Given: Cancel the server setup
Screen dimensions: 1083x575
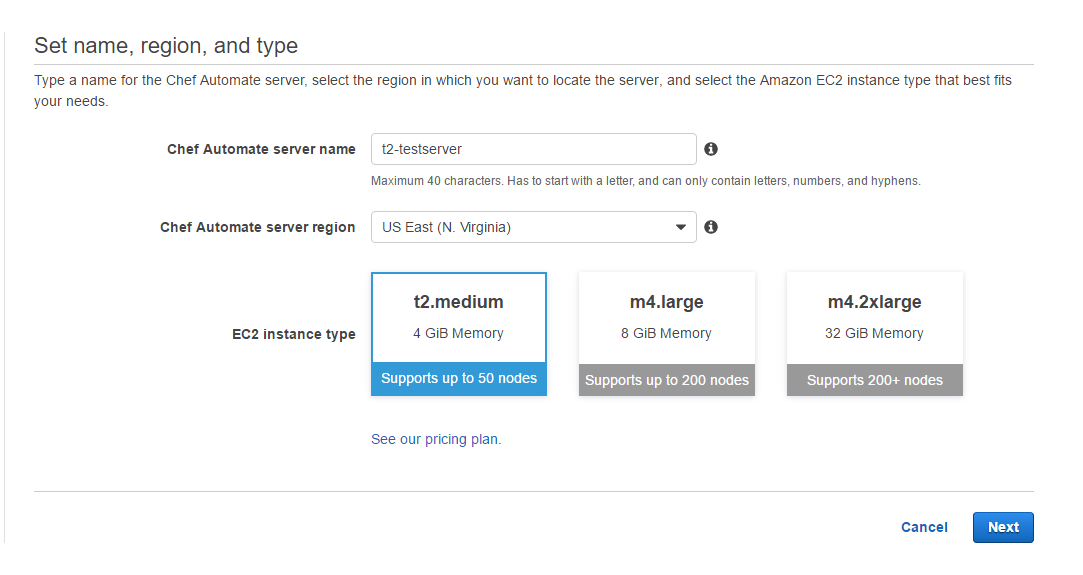Looking at the screenshot, I should (924, 527).
